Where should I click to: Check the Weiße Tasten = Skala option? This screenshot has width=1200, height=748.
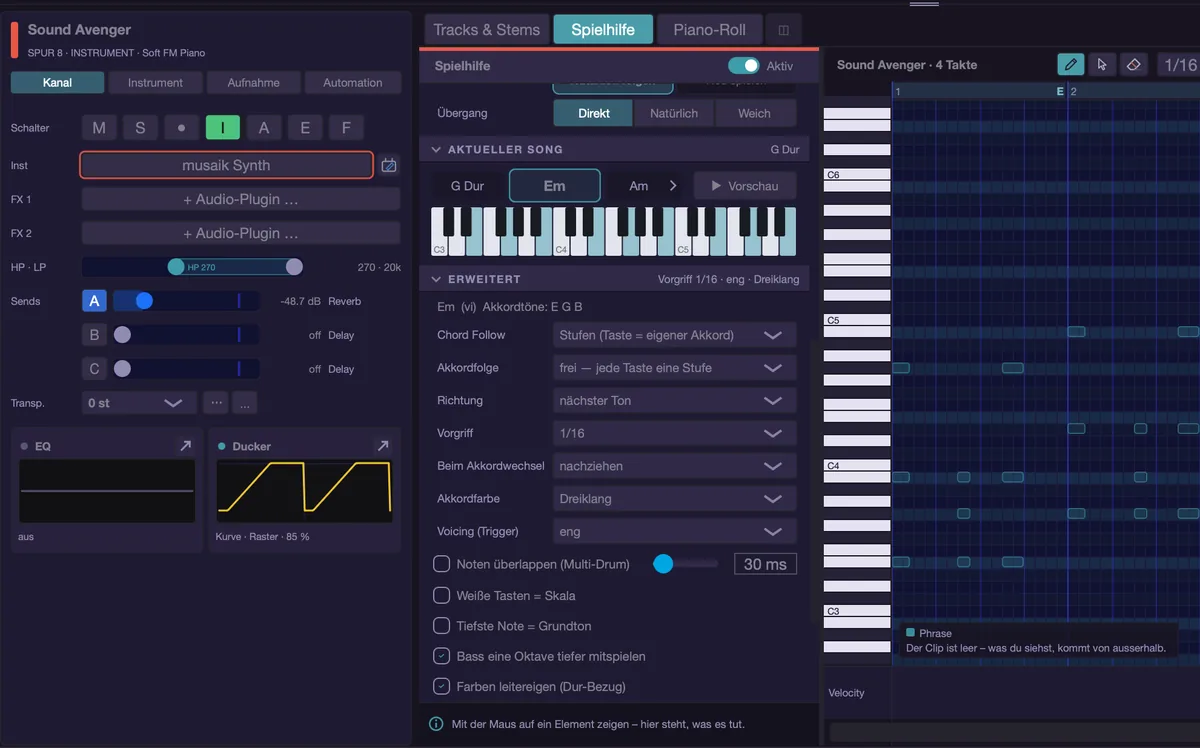coord(441,596)
